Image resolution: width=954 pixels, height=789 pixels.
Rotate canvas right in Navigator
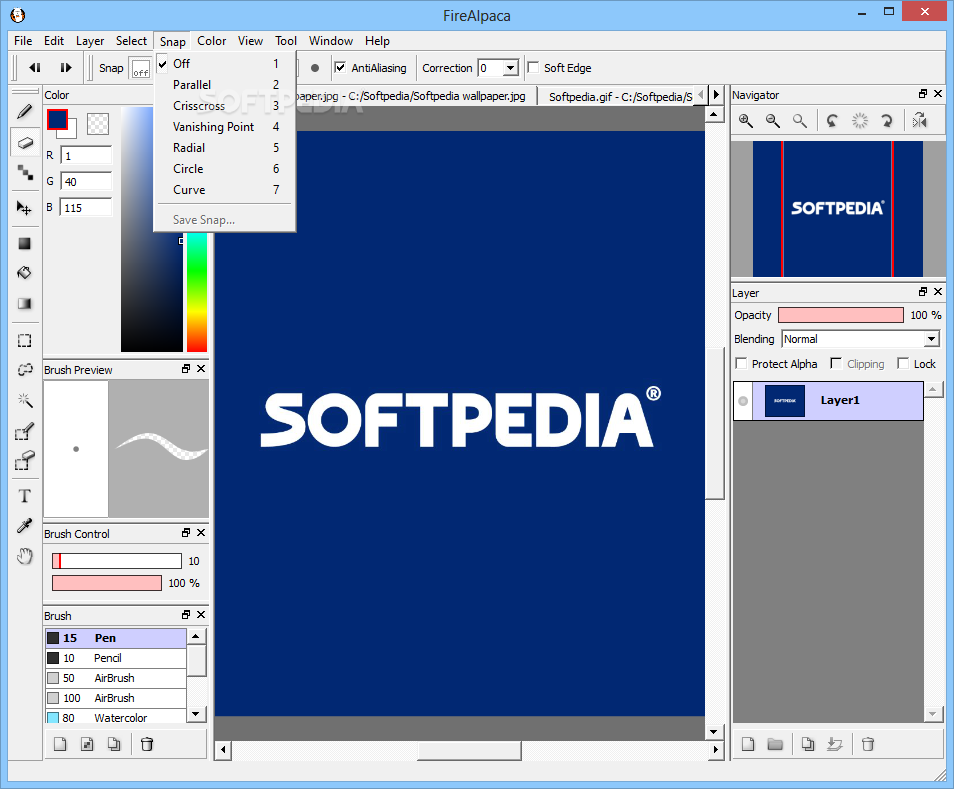pos(886,121)
